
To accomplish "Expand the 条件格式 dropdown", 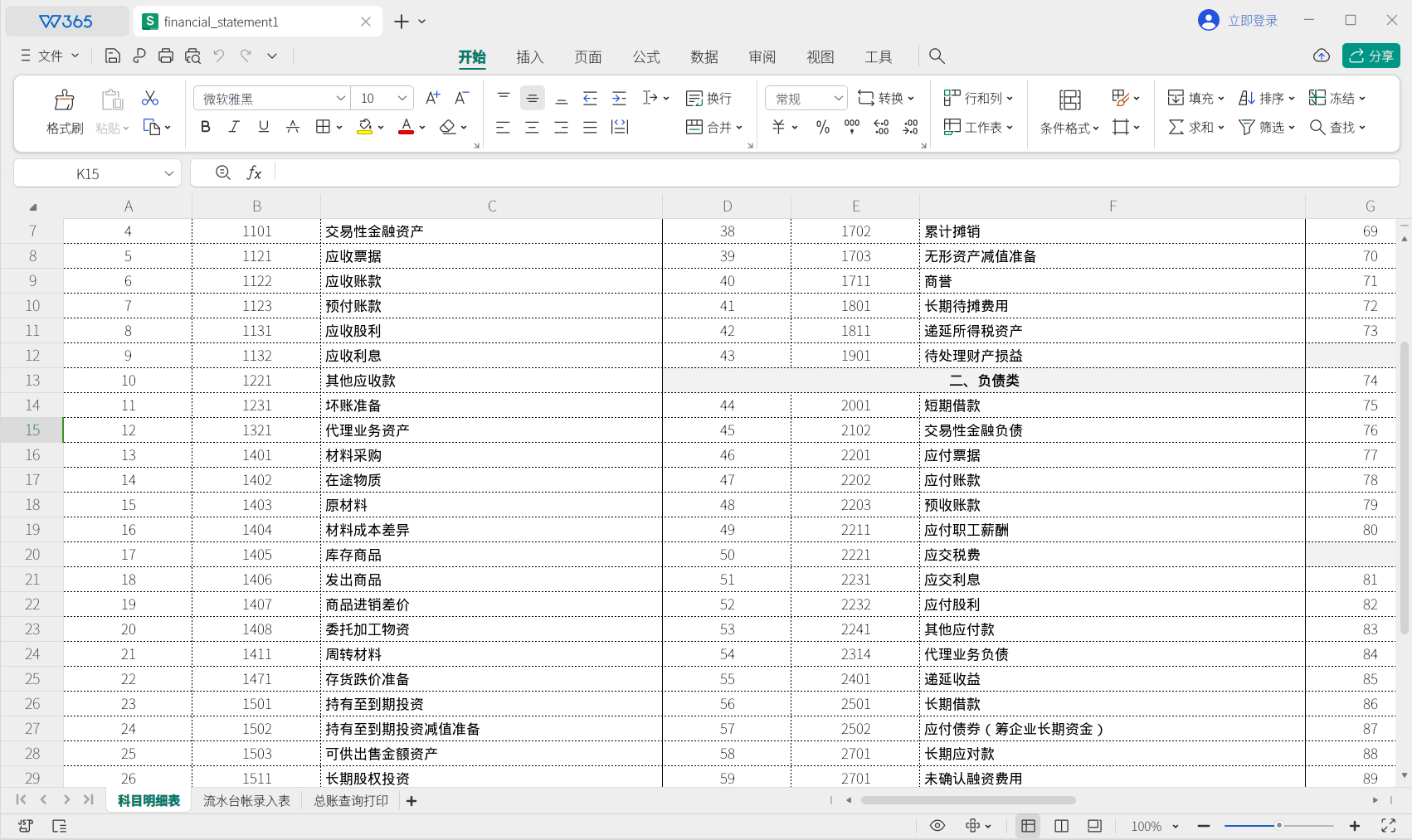I will coord(1069,127).
